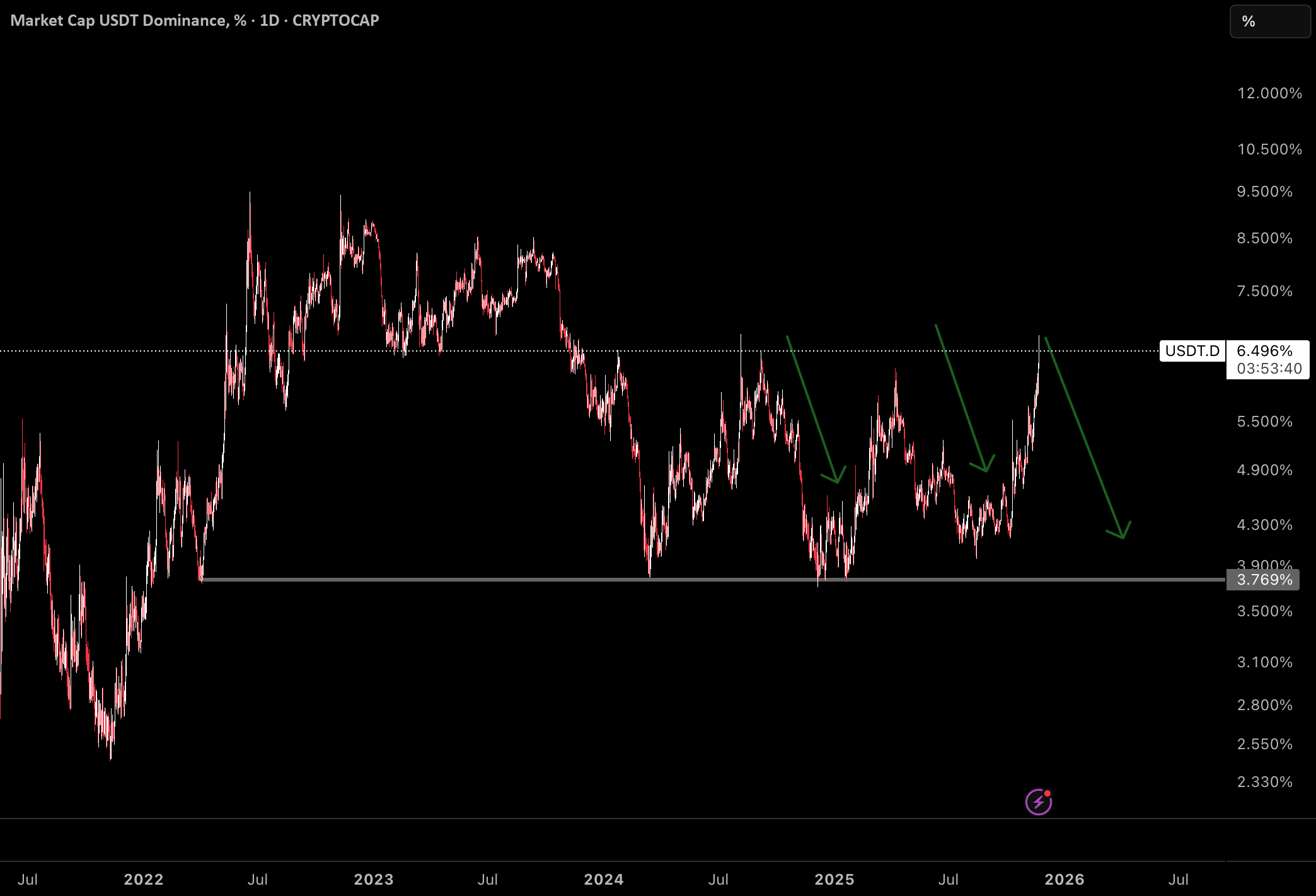The image size is (1316, 896).
Task: Select the gray horizontal support line
Action: click(712, 579)
